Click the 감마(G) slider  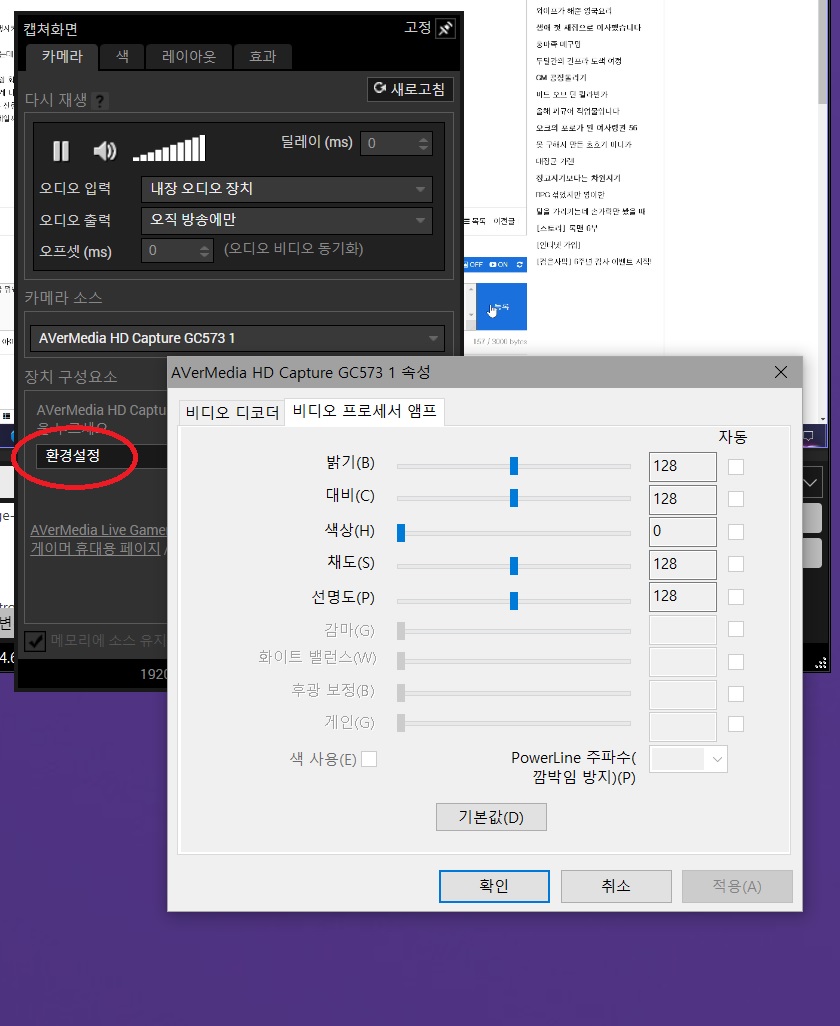(514, 631)
